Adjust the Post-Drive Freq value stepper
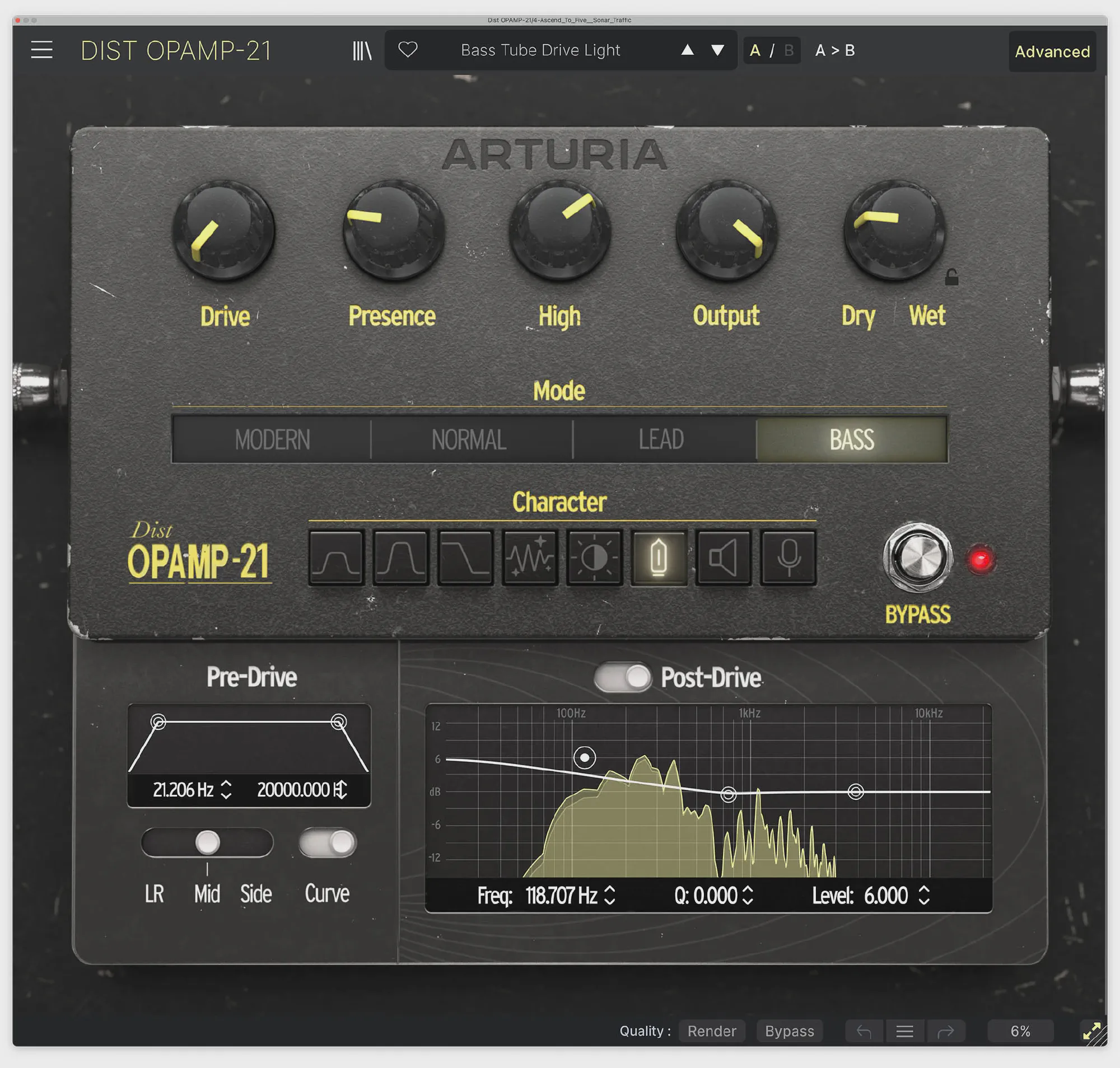The image size is (1120, 1068). tap(610, 895)
